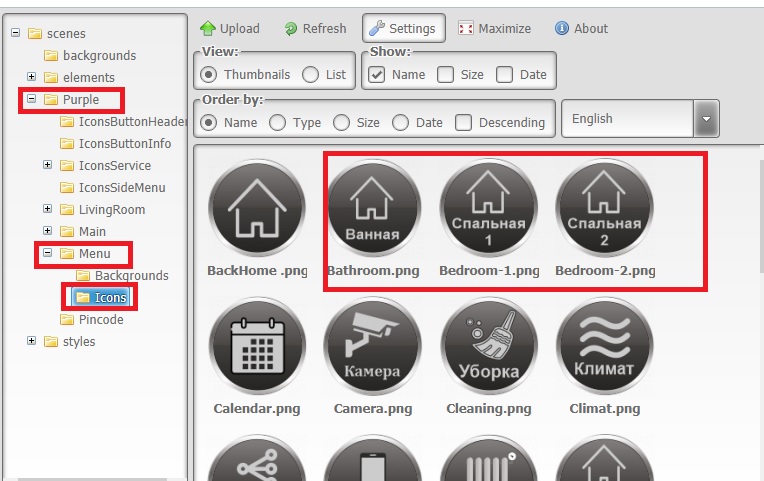764x481 pixels.
Task: Select the BackHome house icon thumbnail
Action: (257, 208)
